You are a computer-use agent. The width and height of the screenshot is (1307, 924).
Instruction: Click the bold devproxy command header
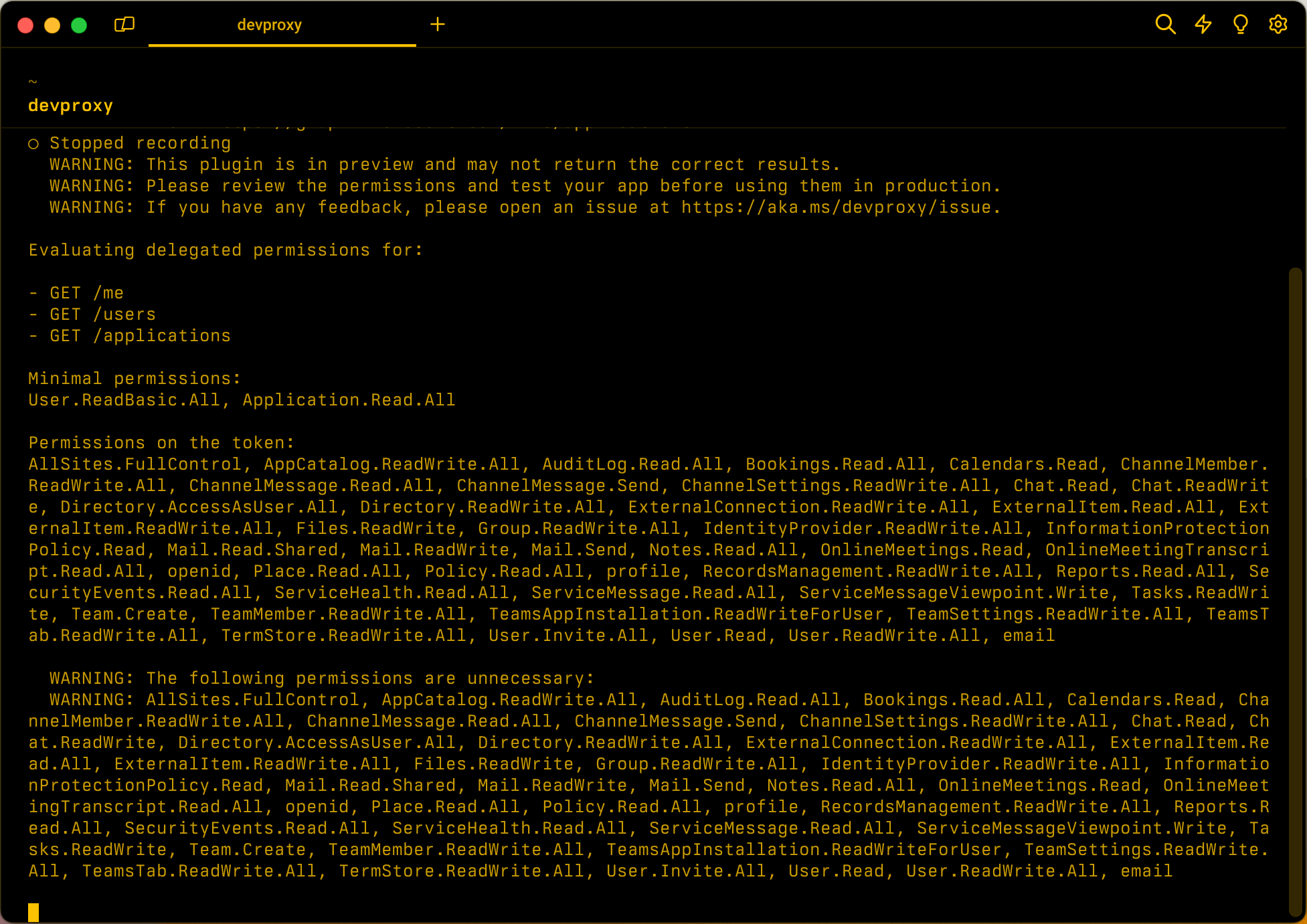[70, 106]
